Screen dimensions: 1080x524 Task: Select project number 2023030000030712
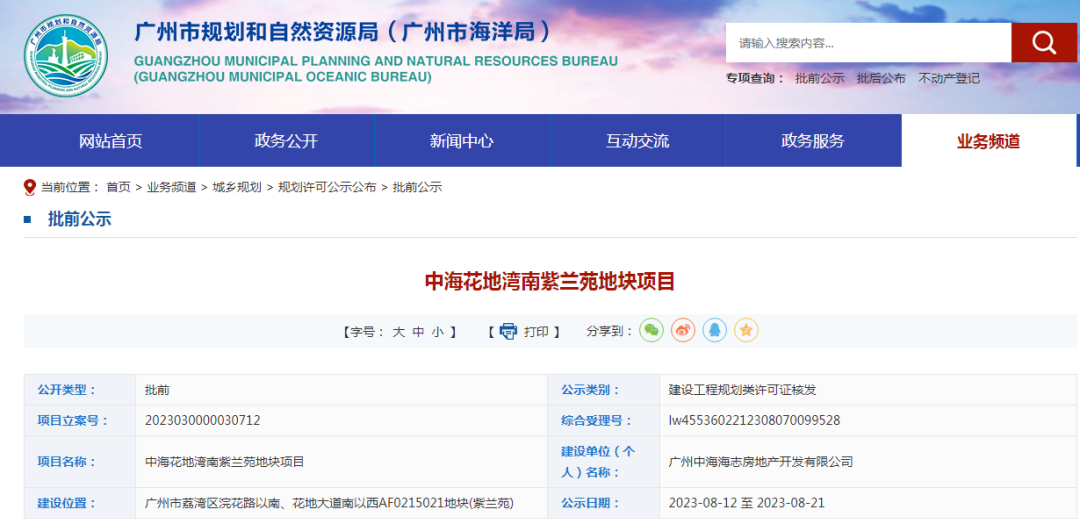tap(202, 420)
